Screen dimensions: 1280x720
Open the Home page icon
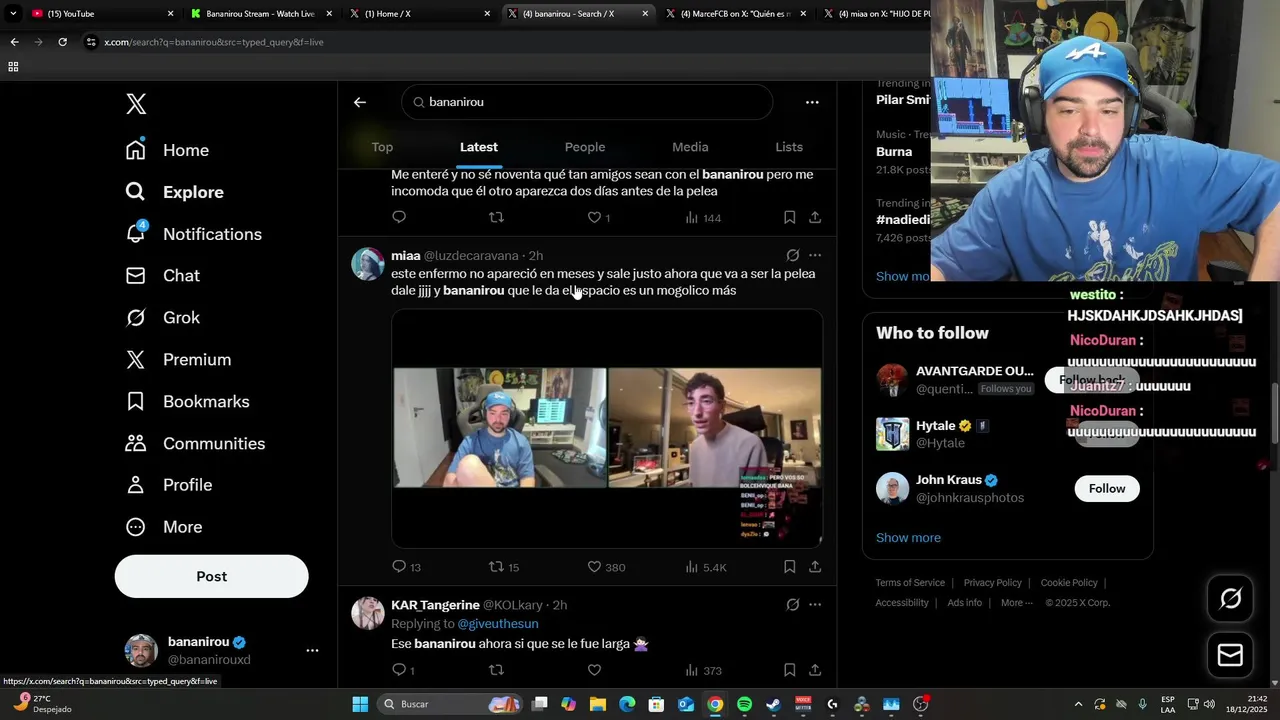point(136,150)
